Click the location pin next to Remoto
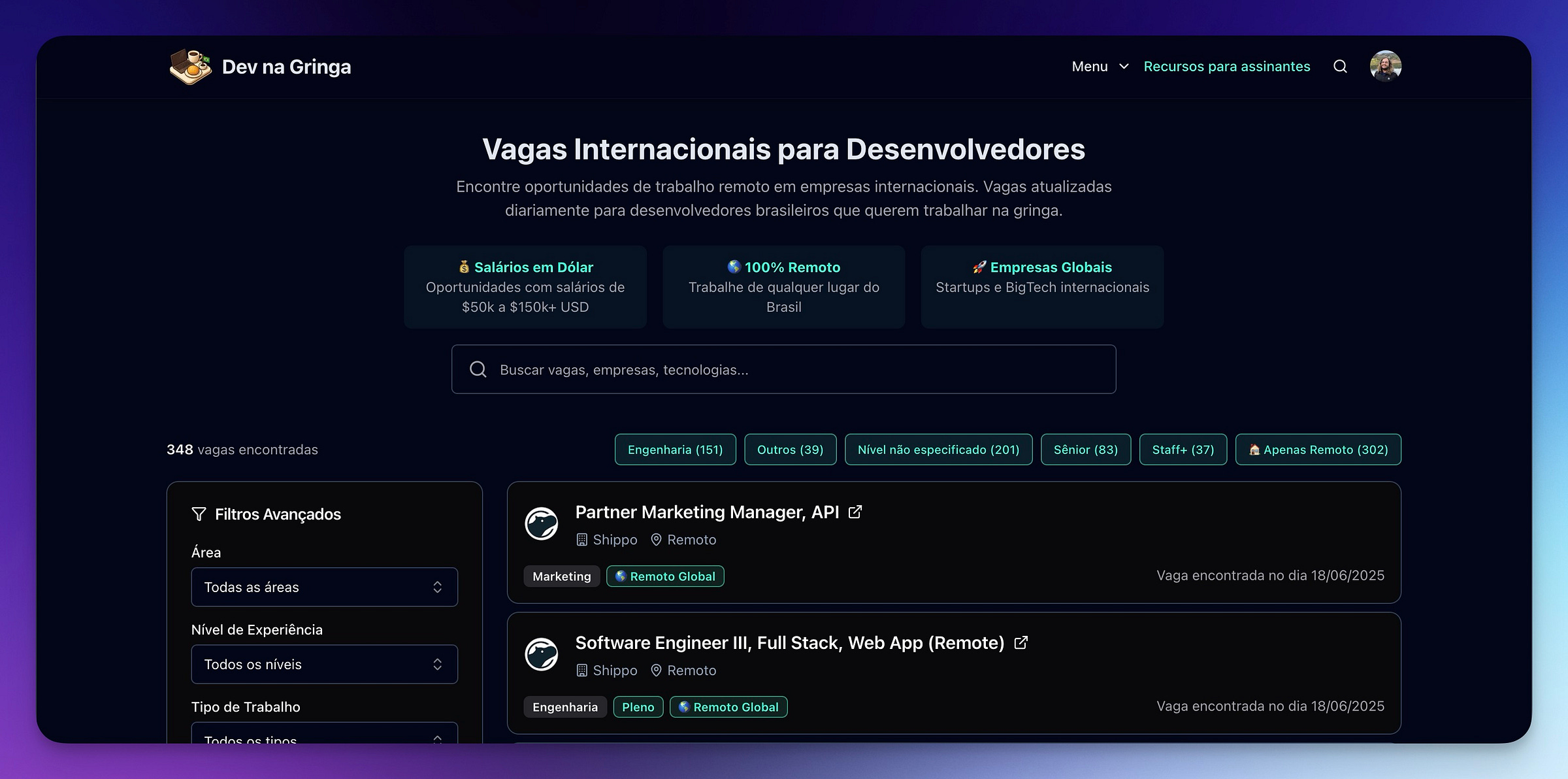Image resolution: width=1568 pixels, height=779 pixels. coord(655,540)
